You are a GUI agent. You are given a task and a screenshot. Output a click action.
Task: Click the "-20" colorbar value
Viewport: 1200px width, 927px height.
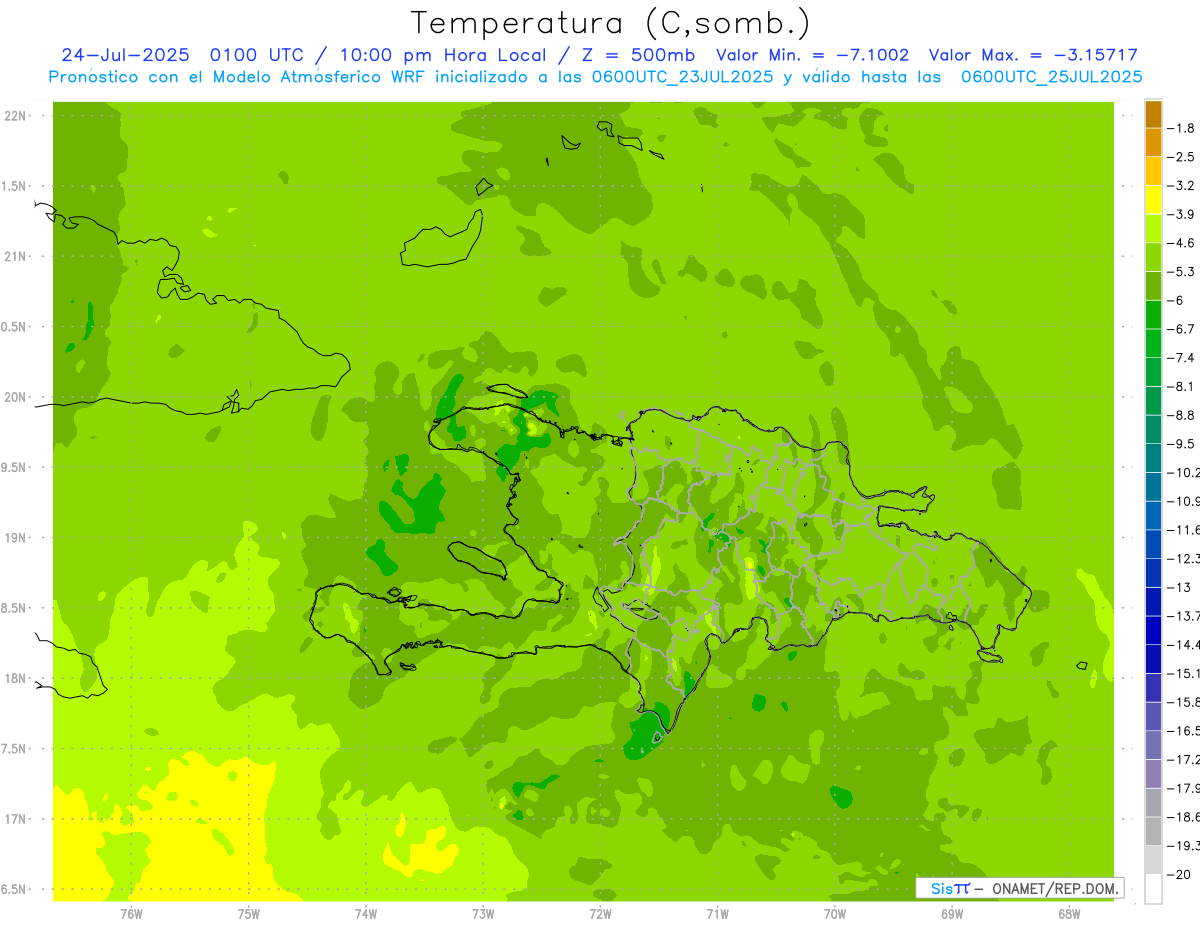coord(1179,874)
